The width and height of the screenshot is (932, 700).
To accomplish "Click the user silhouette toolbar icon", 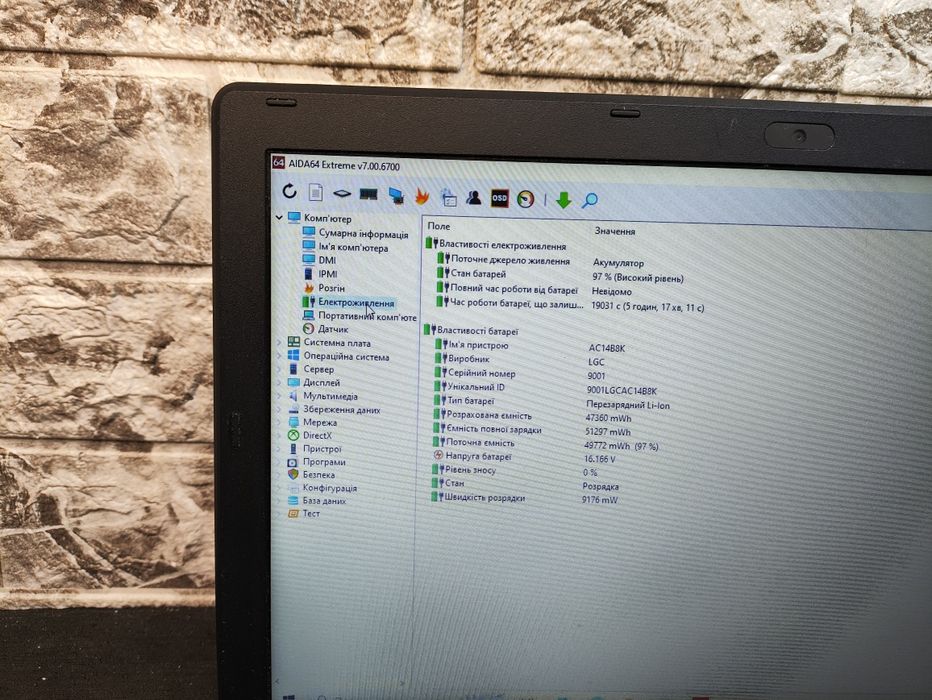I will pyautogui.click(x=474, y=197).
